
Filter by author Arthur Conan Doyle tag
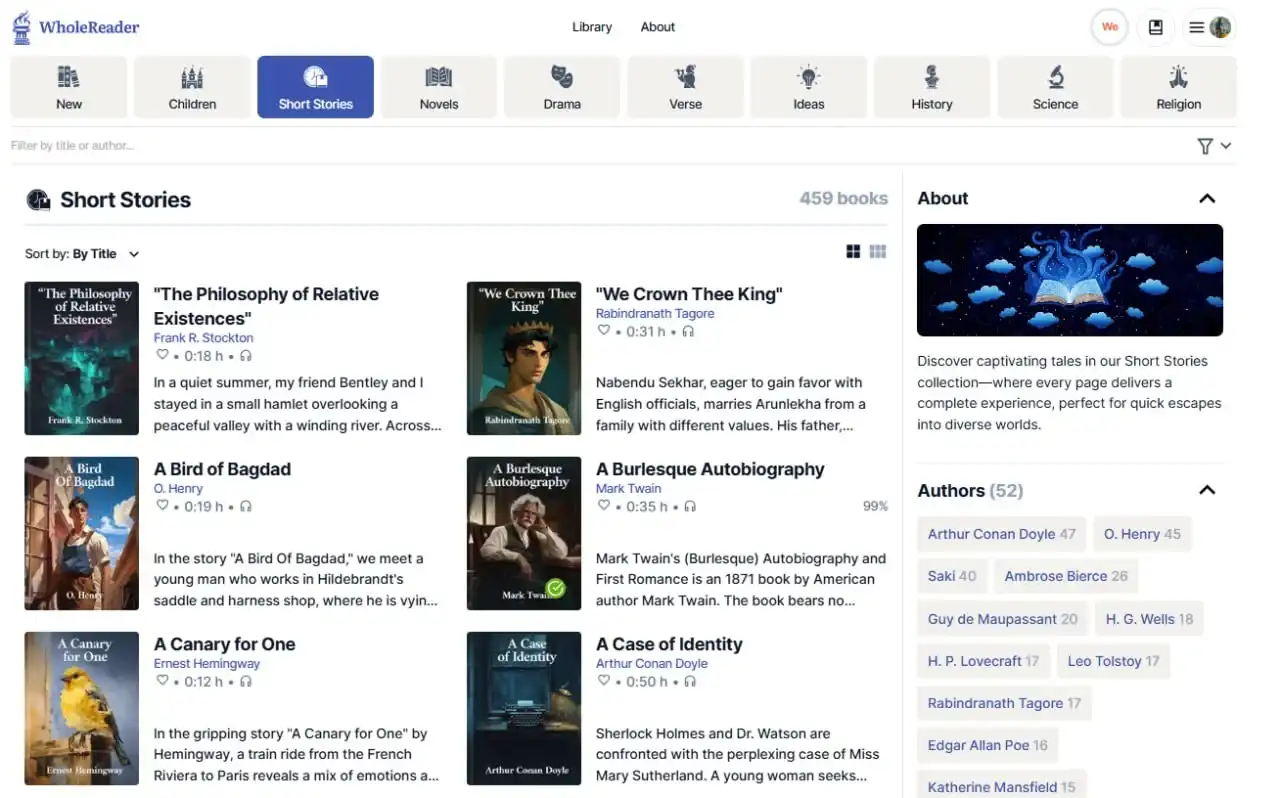click(1001, 534)
